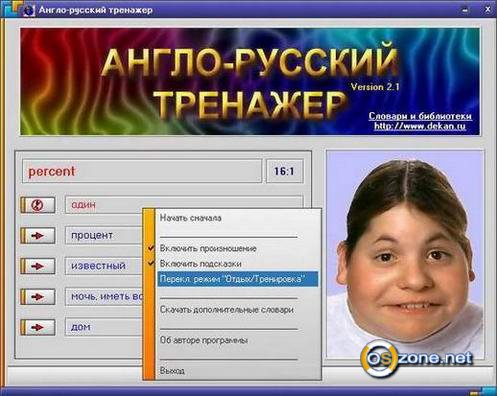Click the crossed-out icon button beside "один"
Viewport: 497px width, 396px height.
[x=38, y=205]
